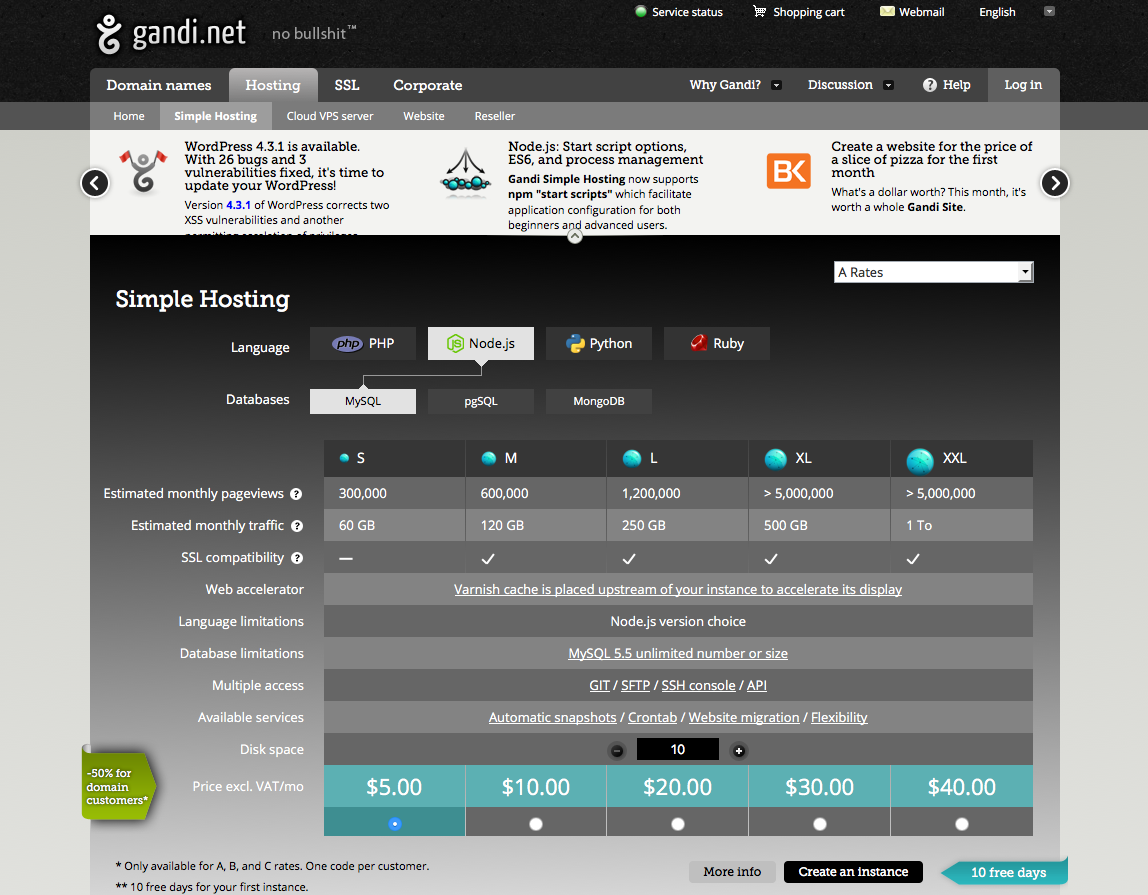The image size is (1148, 895).
Task: Click the 10 free days ribbon
Action: click(1004, 872)
